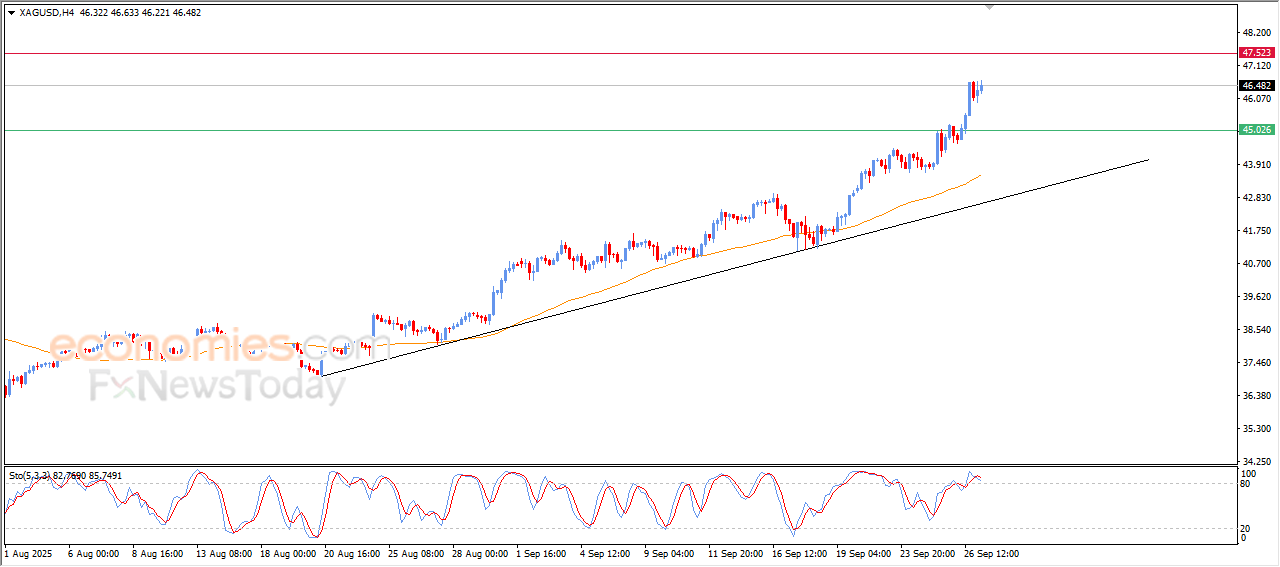
Task: Click the 26 Sep 12:00 date label
Action: click(x=993, y=552)
